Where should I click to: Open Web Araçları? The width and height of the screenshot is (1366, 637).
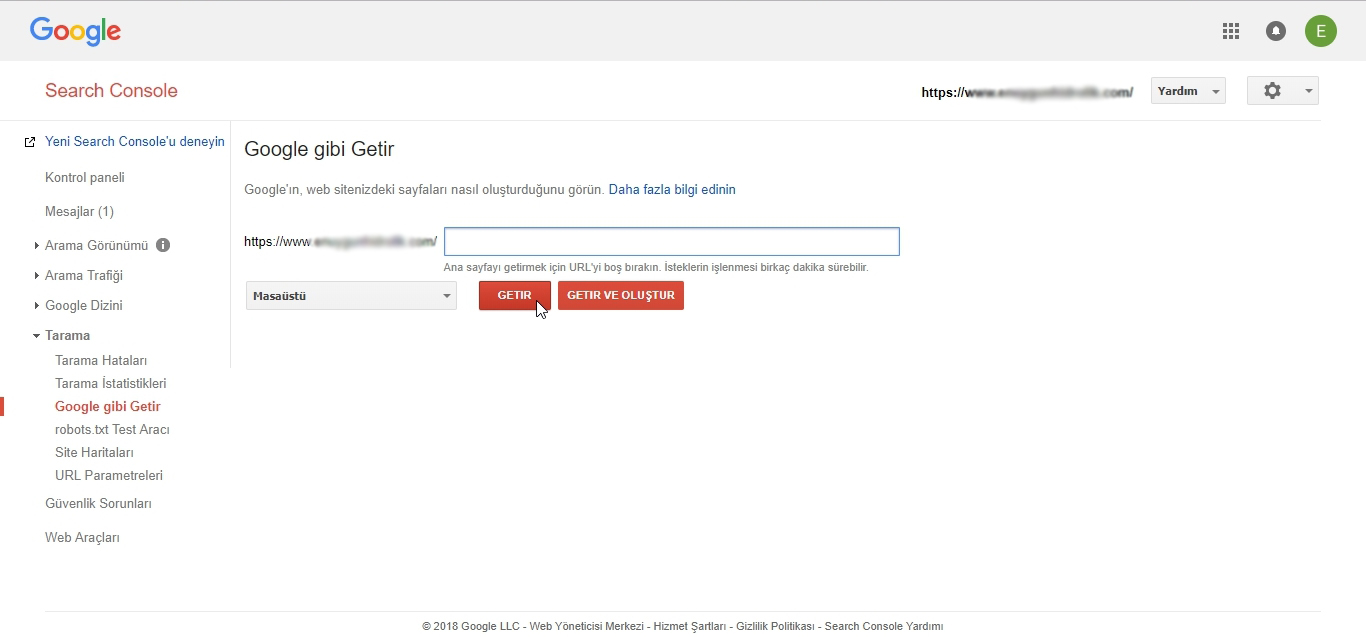click(x=82, y=537)
